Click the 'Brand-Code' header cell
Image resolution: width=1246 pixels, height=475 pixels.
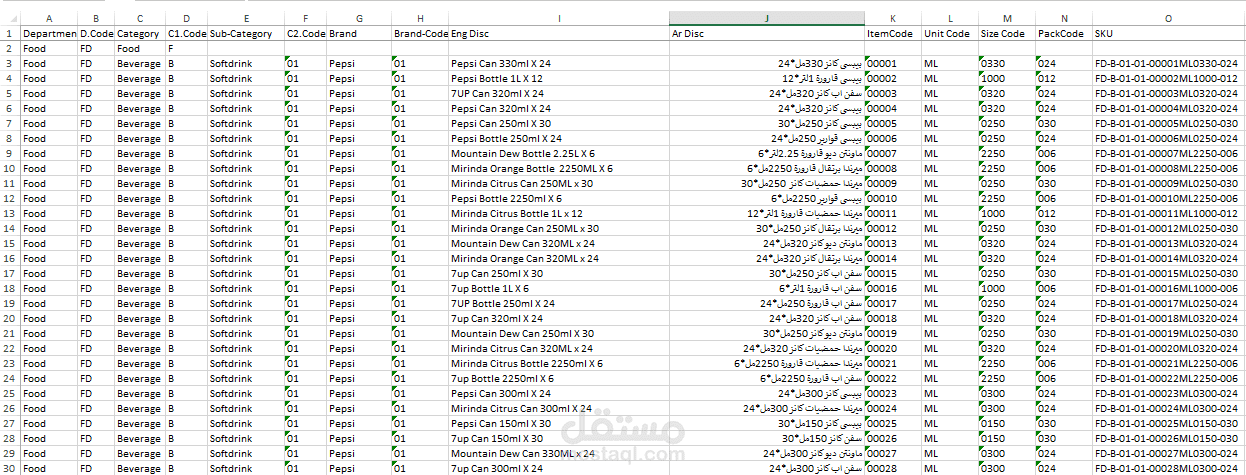(x=420, y=33)
